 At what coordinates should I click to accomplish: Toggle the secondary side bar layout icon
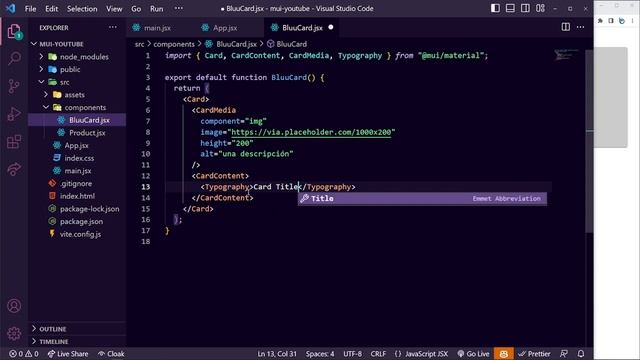click(525, 8)
